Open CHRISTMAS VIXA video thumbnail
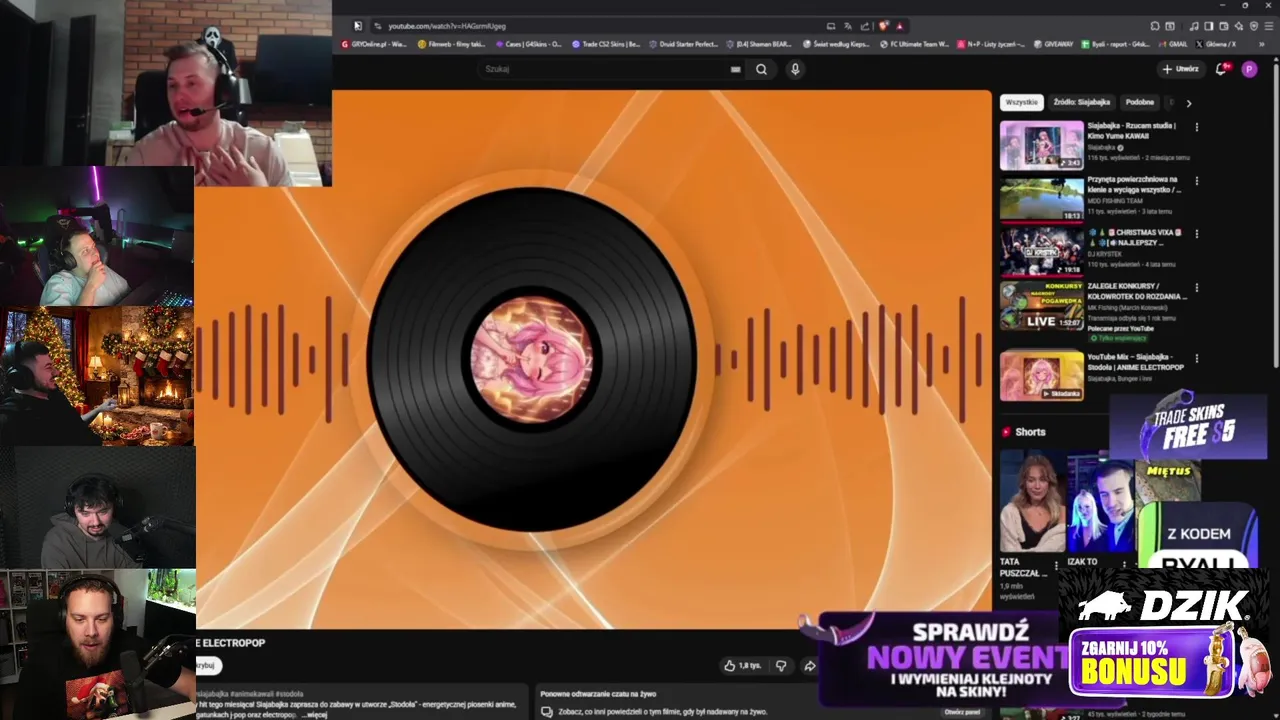The height and width of the screenshot is (720, 1280). (x=1042, y=252)
